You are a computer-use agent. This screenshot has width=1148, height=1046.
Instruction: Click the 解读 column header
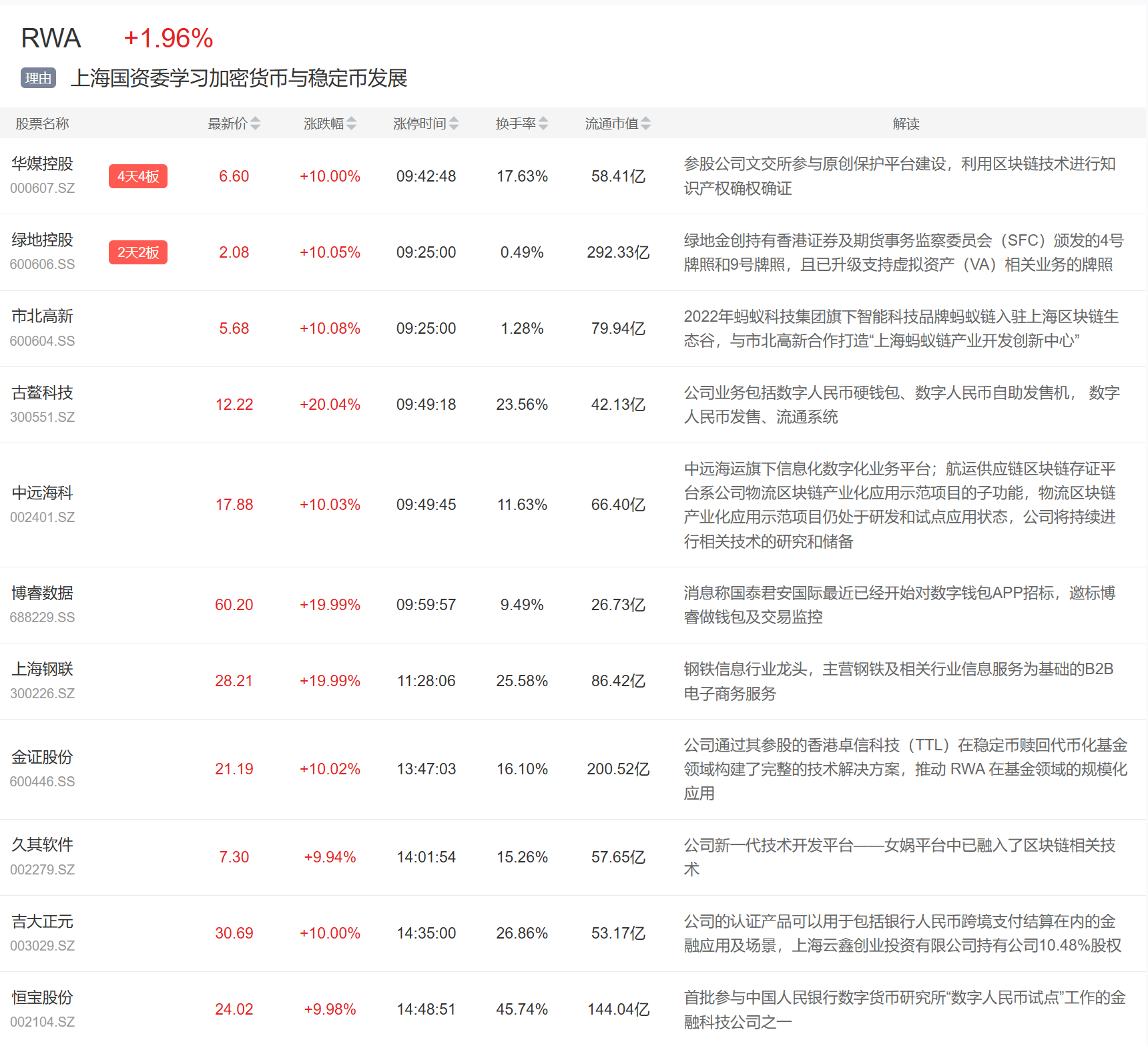coord(906,123)
